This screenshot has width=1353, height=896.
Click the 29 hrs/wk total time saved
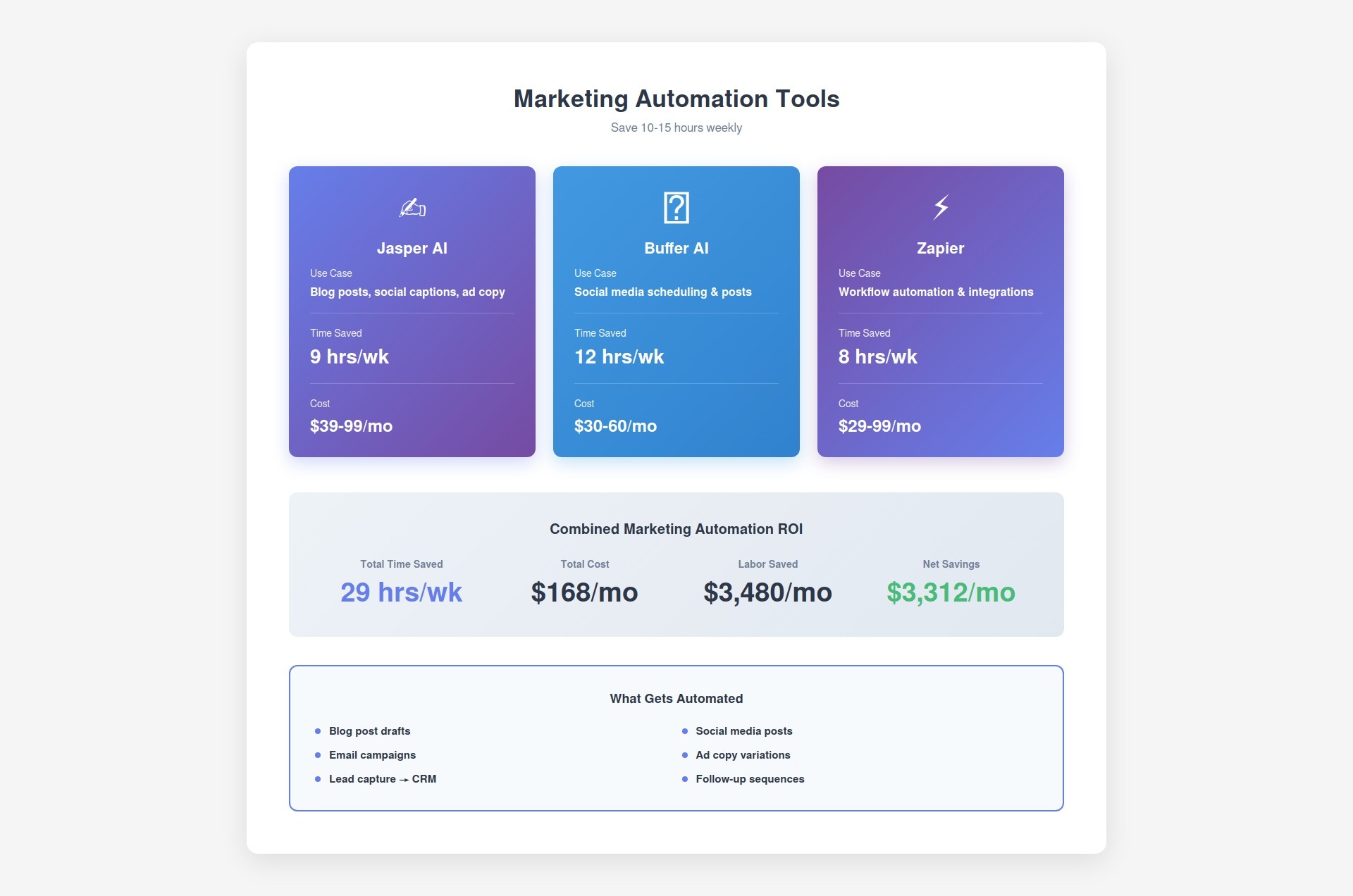(x=401, y=592)
